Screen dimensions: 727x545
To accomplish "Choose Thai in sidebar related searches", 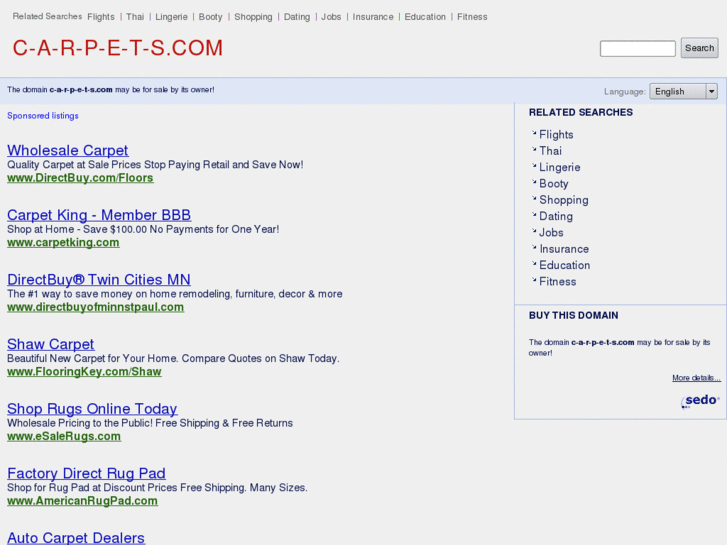I will [x=550, y=151].
